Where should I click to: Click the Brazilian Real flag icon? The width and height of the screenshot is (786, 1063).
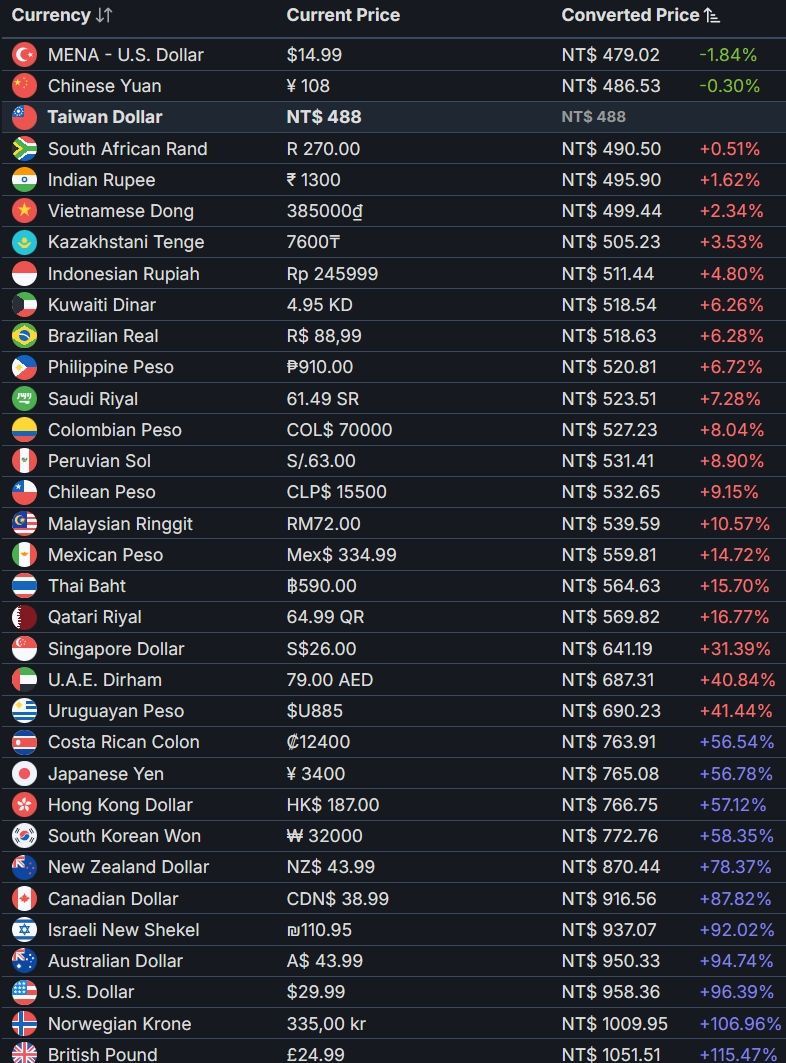point(24,336)
